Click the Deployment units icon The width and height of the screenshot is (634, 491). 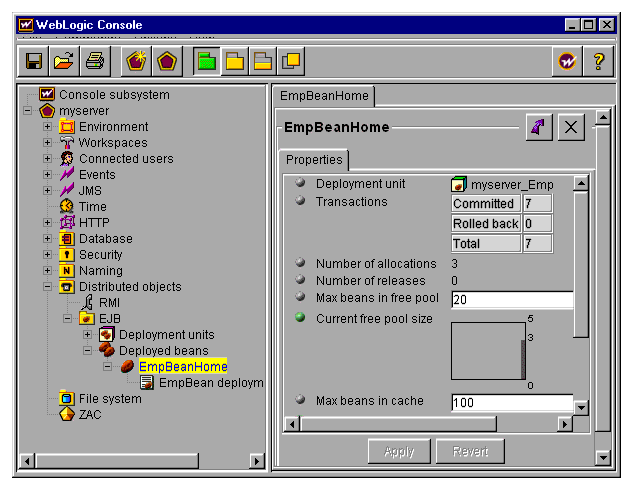coord(107,334)
